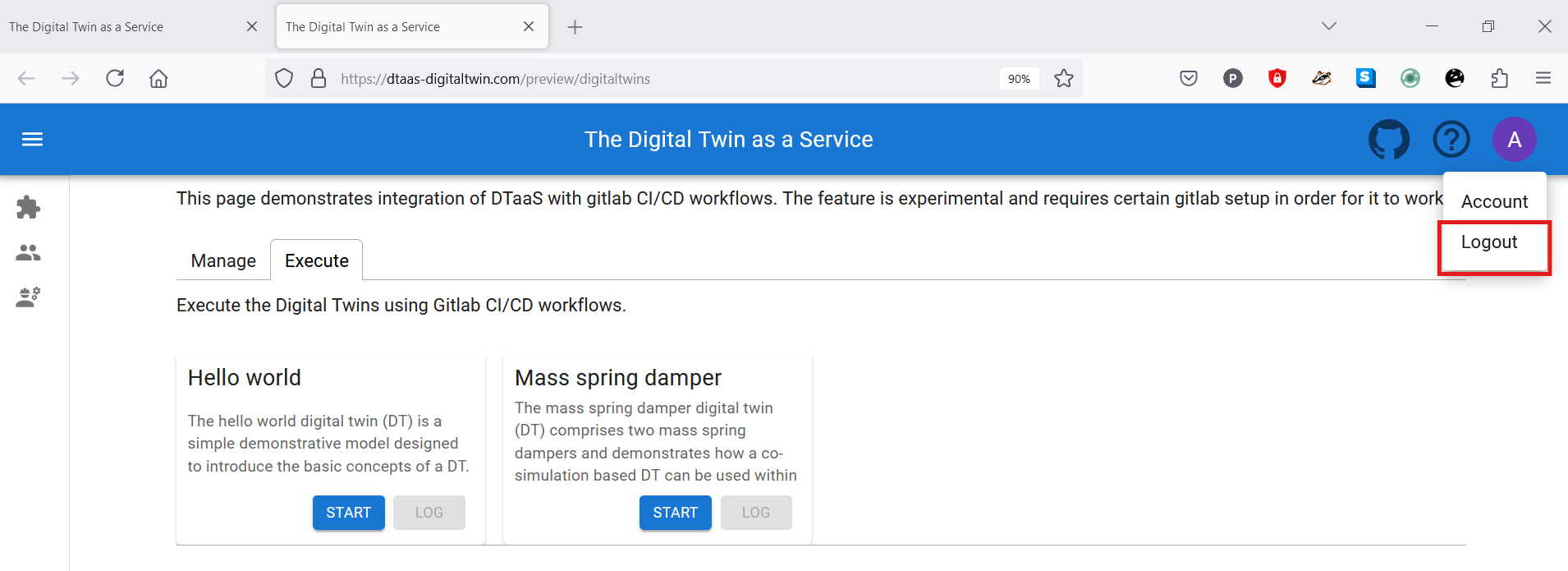Start the Hello world digital twin

click(348, 513)
